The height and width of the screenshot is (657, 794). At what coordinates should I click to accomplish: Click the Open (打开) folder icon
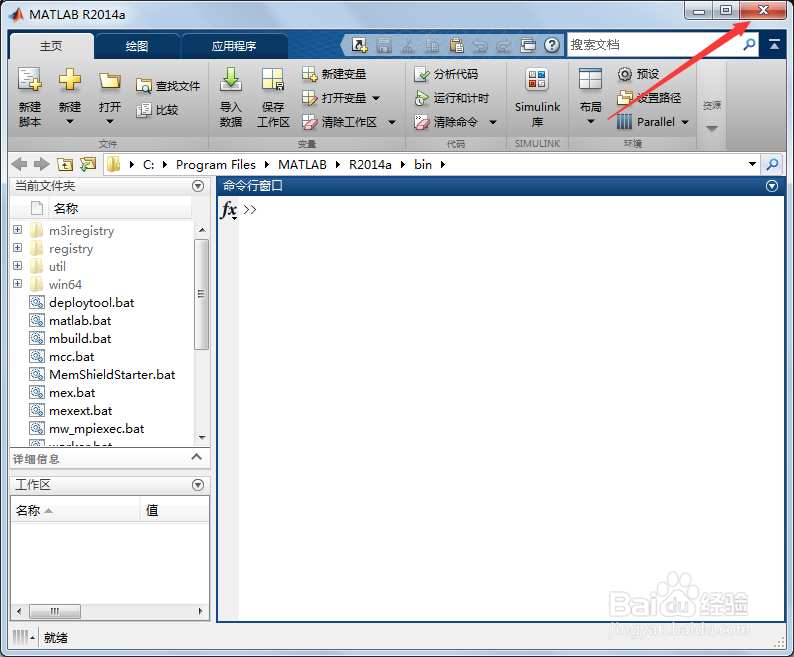109,81
